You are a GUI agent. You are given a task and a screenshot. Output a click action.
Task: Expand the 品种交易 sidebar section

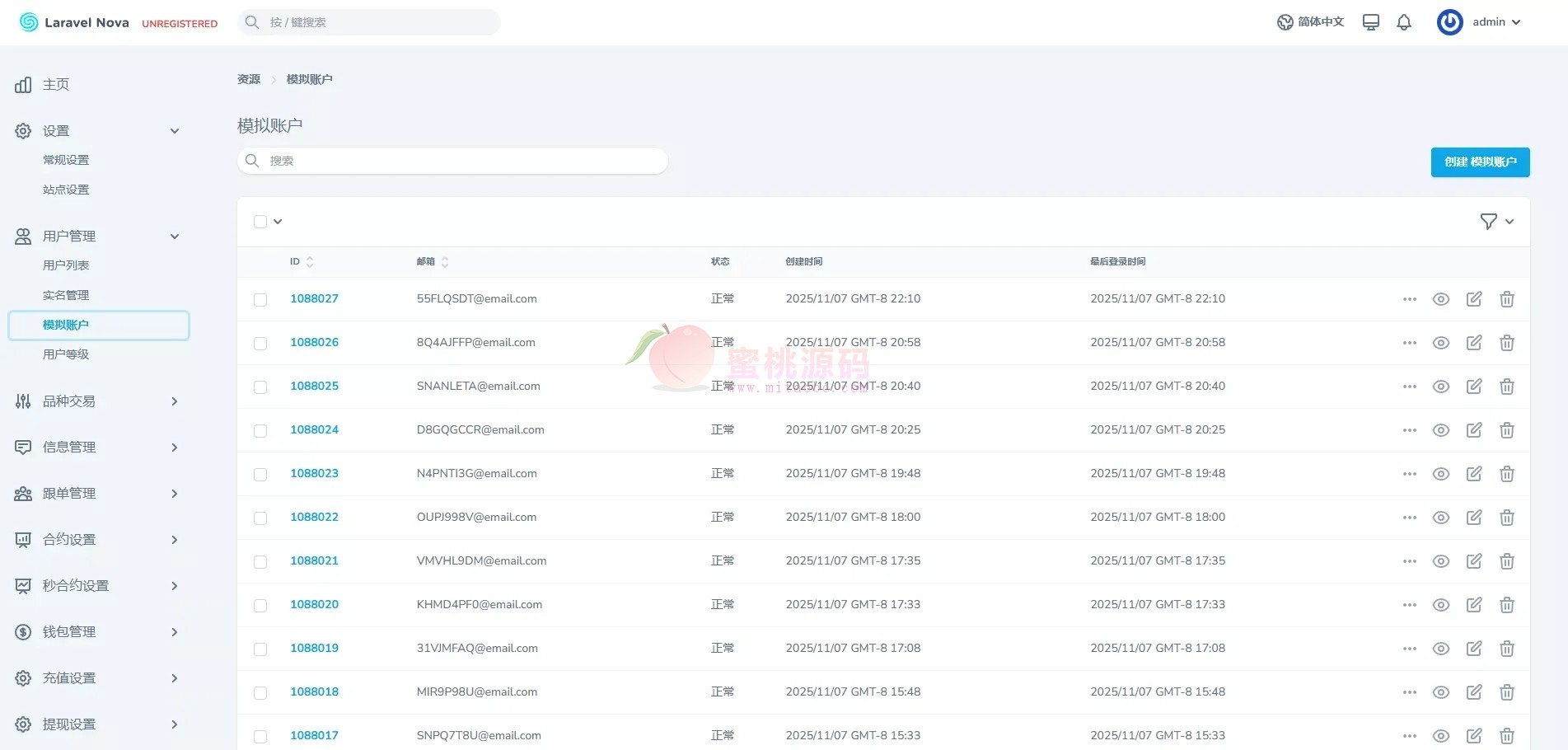click(x=97, y=401)
